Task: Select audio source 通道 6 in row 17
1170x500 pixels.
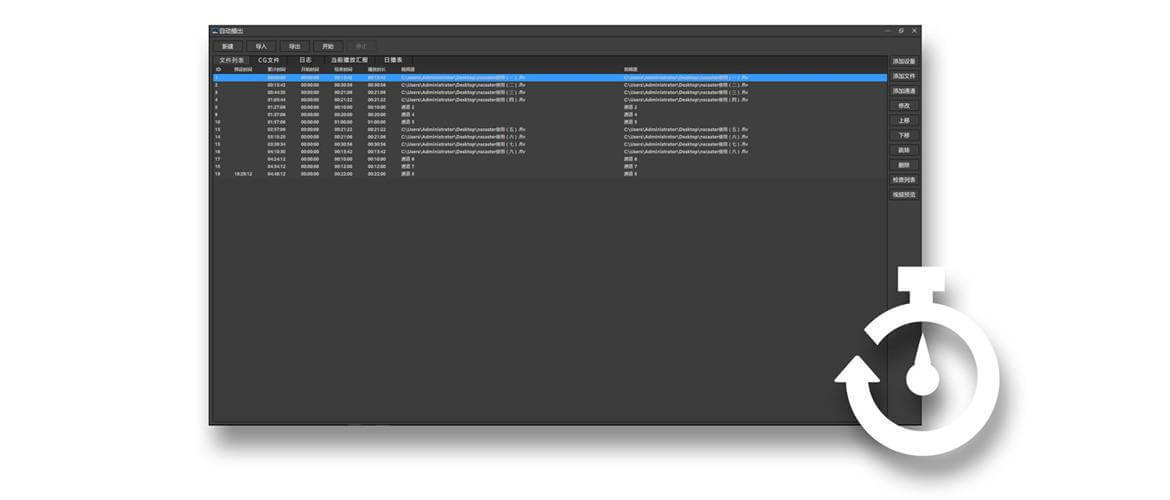Action: click(631, 159)
